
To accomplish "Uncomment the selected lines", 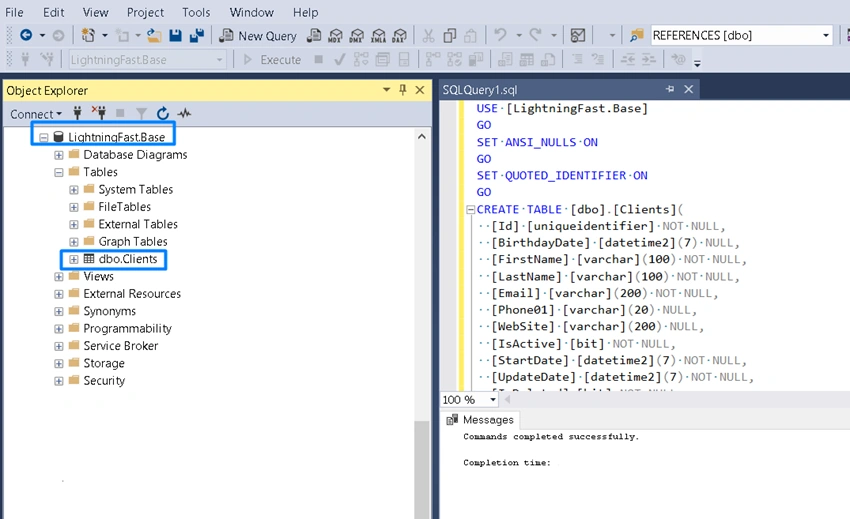I will [598, 59].
